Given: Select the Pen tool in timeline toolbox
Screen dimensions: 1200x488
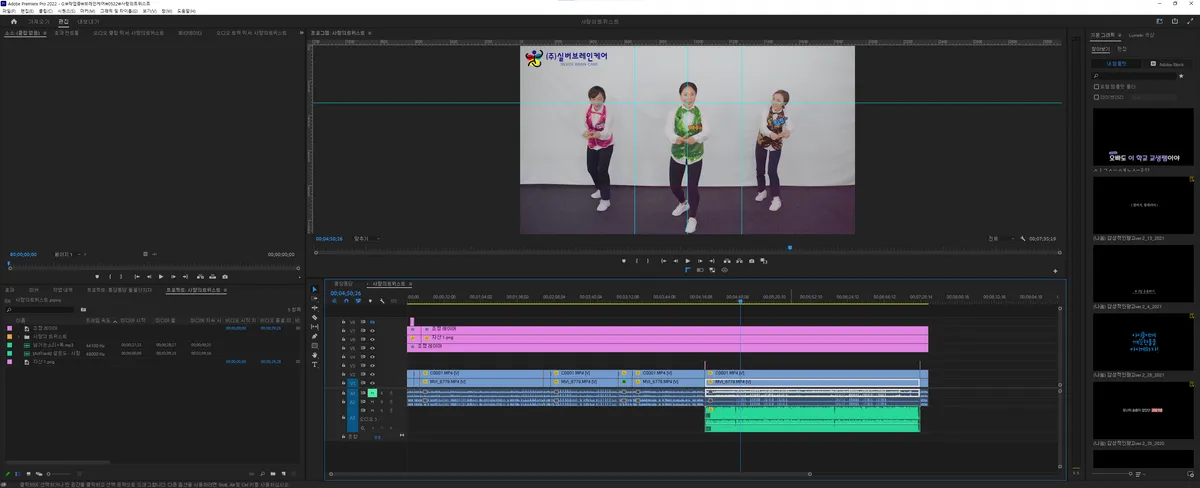Looking at the screenshot, I should click(x=315, y=336).
